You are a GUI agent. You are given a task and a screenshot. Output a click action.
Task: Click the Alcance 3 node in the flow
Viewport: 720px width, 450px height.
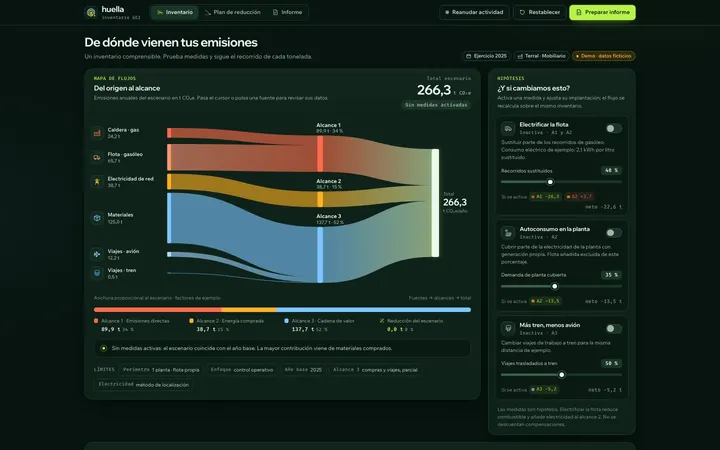coord(320,255)
